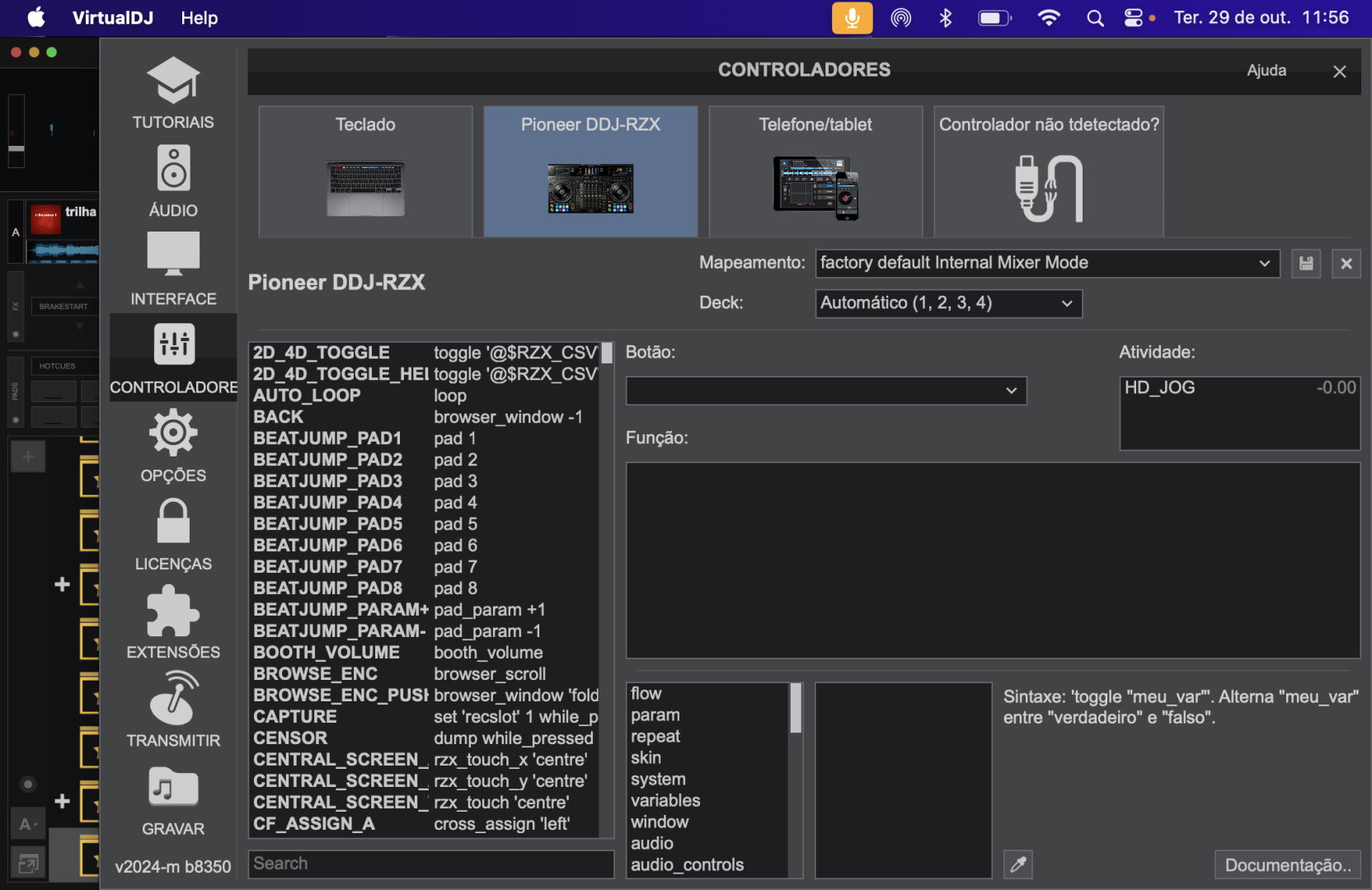Image resolution: width=1372 pixels, height=890 pixels.
Task: Select the CENSOR mapping row
Action: pyautogui.click(x=425, y=738)
